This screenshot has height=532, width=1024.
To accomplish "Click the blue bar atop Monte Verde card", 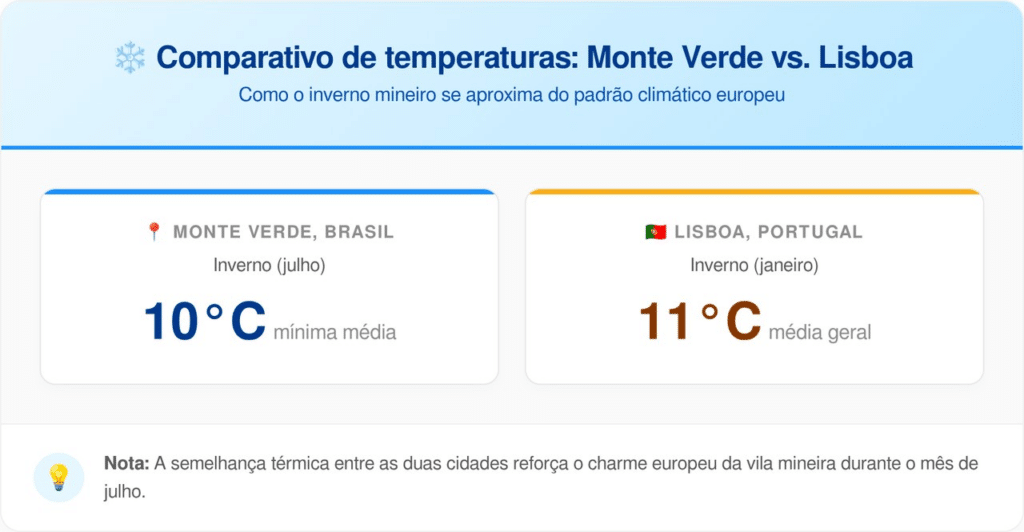I will (269, 191).
